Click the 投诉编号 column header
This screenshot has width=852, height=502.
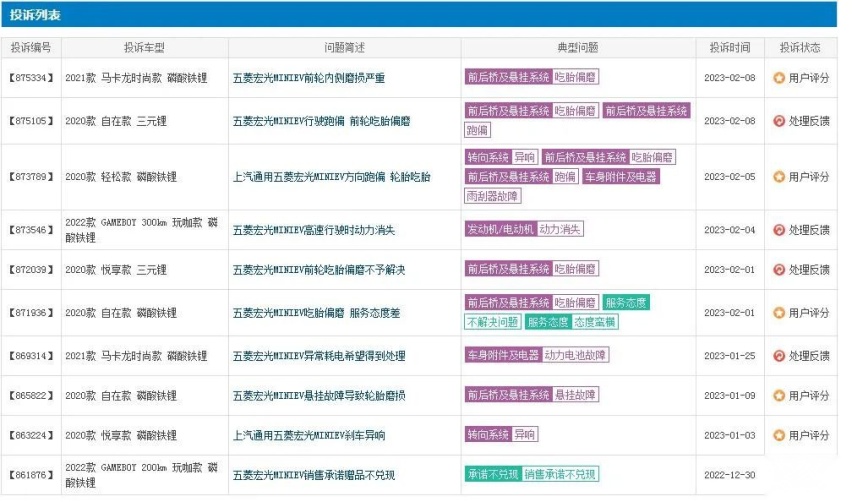tap(31, 48)
